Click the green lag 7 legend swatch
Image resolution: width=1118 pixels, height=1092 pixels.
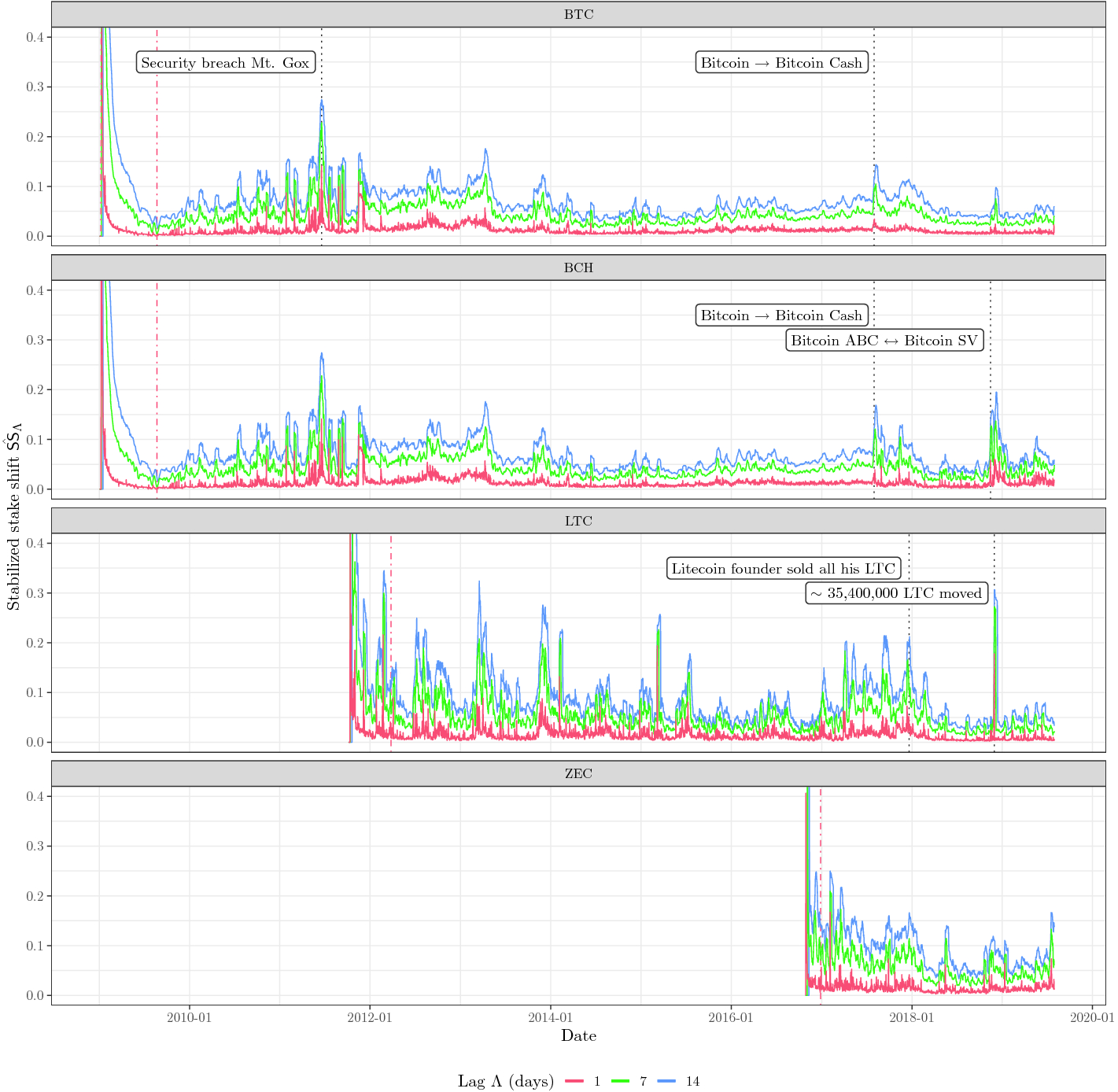[622, 1082]
